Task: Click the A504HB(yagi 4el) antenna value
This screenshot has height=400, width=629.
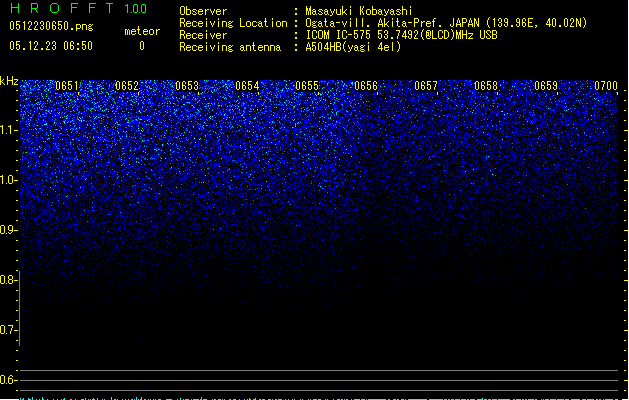Action: pos(353,47)
